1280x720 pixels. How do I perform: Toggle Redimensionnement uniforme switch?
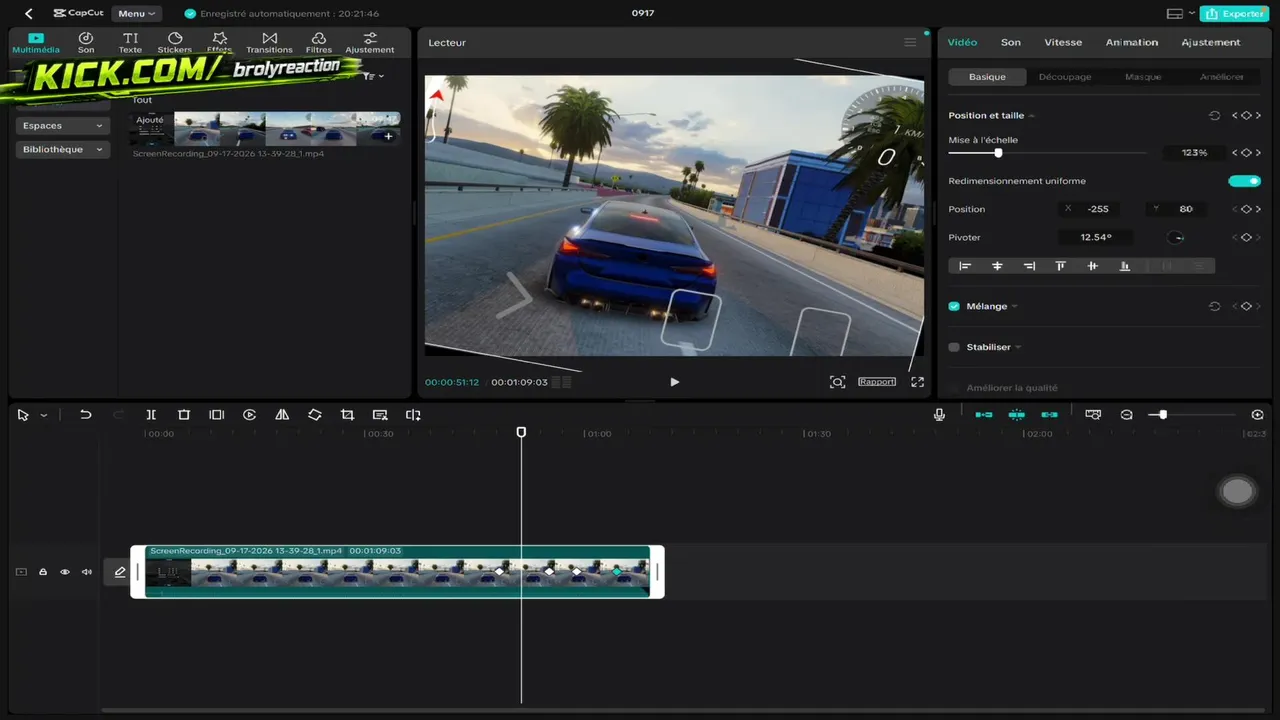[x=1245, y=181]
